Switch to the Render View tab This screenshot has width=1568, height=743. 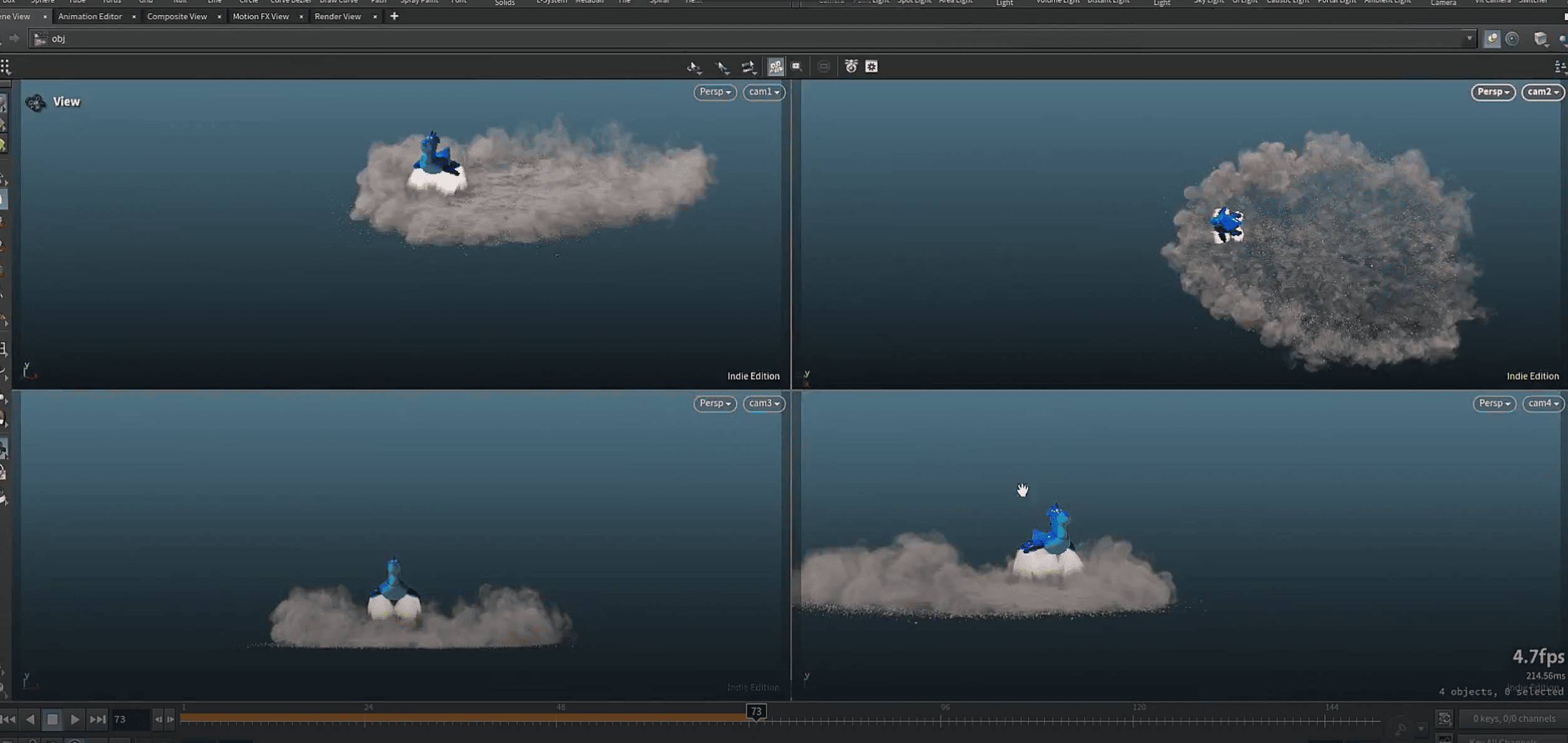338,16
